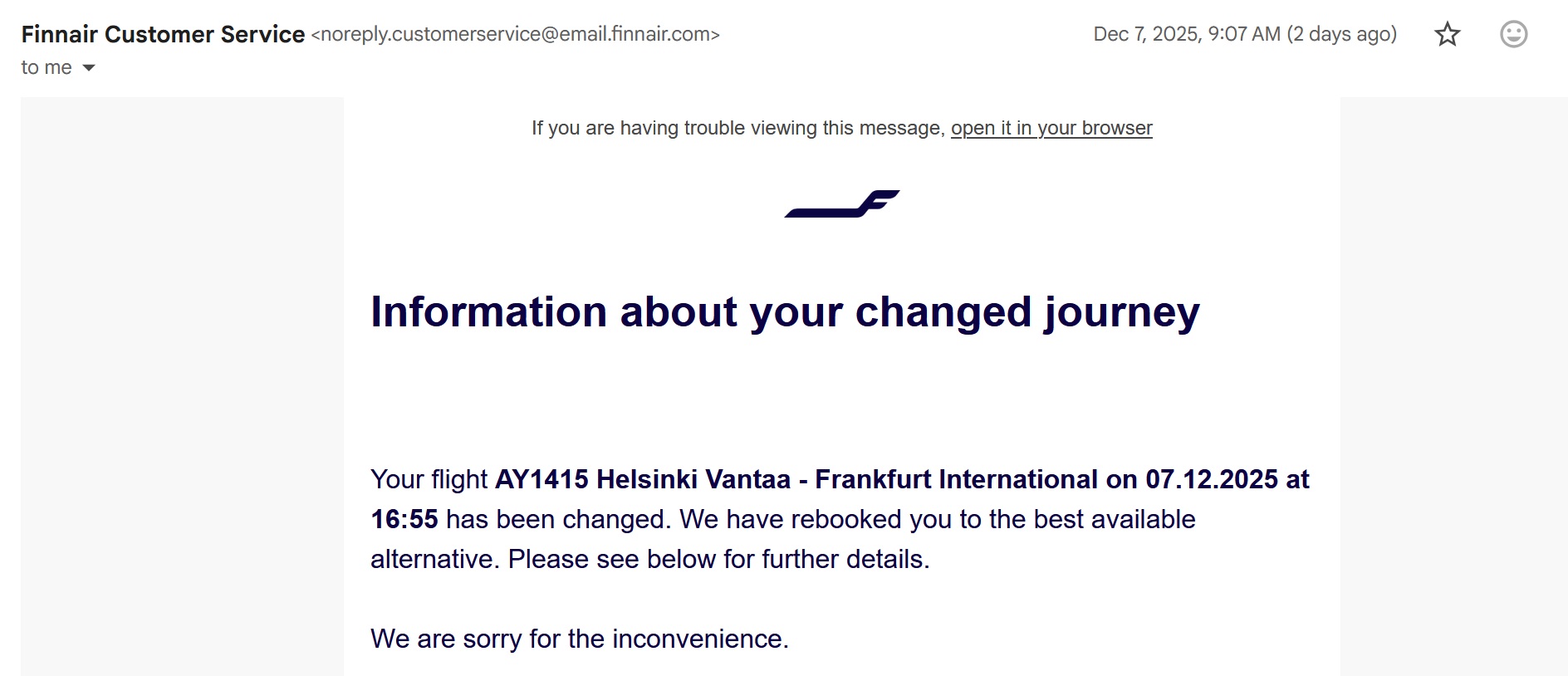Viewport: 1568px width, 676px height.
Task: Click "Please see below for further details" sentence
Action: pyautogui.click(x=718, y=559)
